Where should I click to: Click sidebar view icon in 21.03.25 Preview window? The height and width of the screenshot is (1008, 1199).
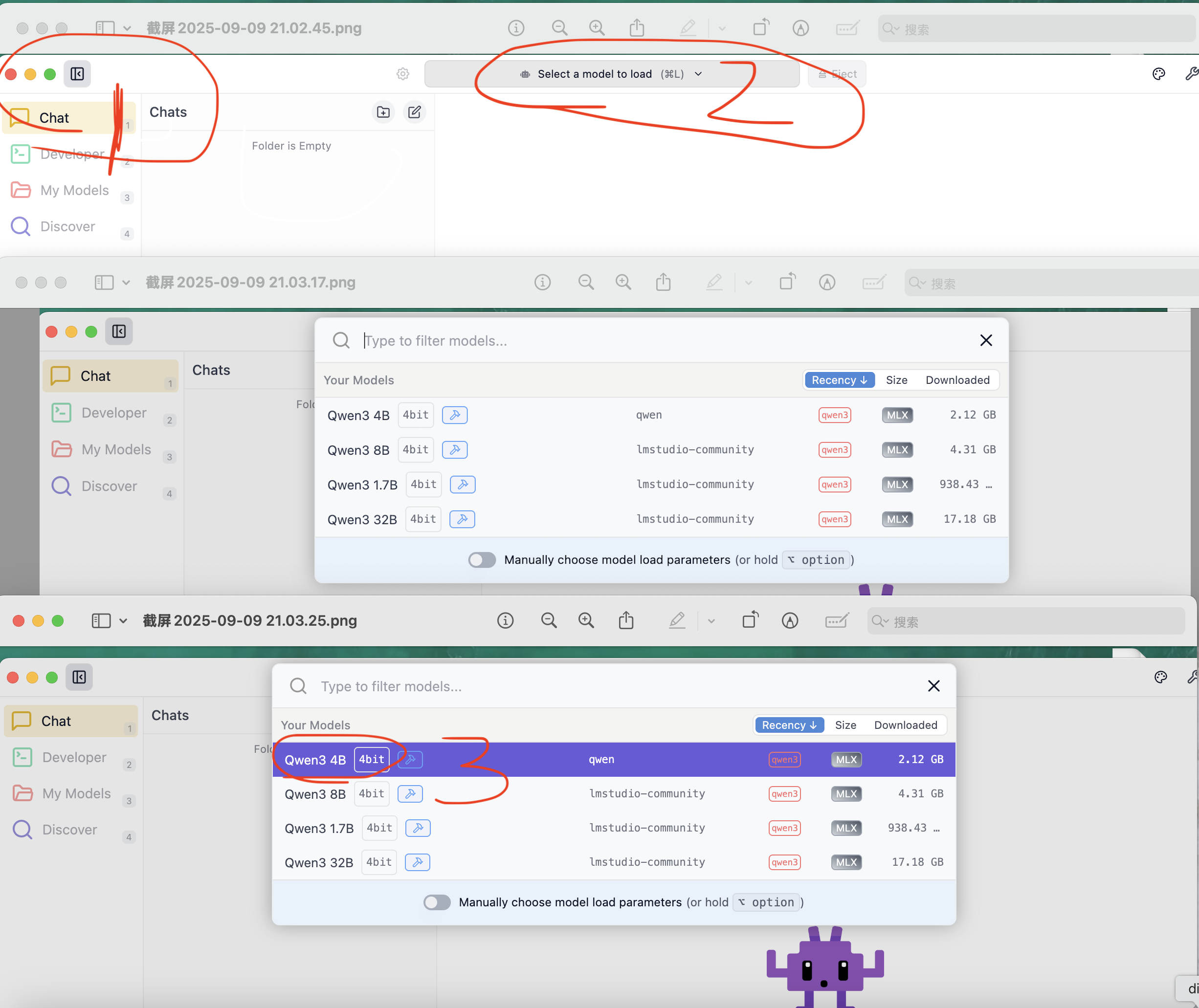click(x=101, y=620)
